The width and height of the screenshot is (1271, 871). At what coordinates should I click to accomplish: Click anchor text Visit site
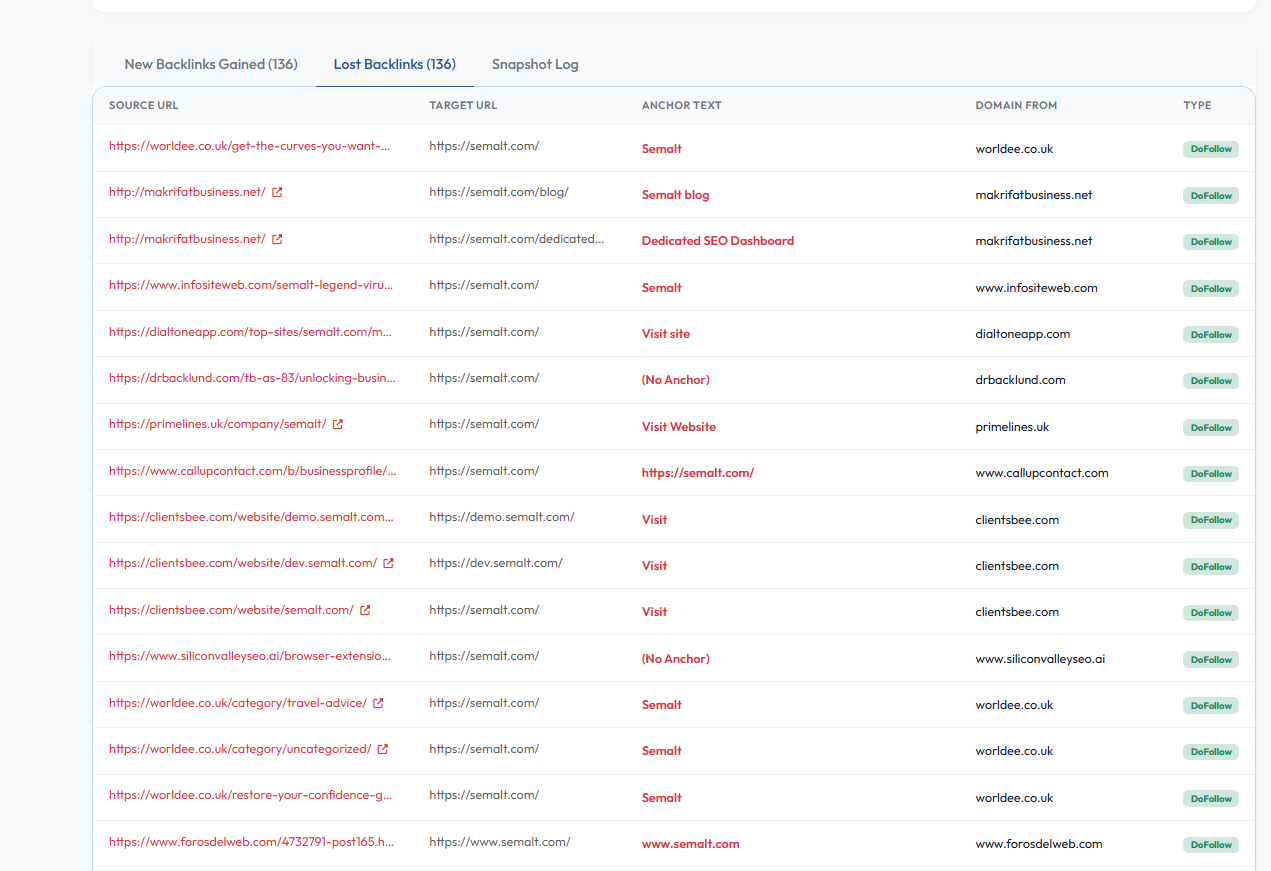pos(666,334)
